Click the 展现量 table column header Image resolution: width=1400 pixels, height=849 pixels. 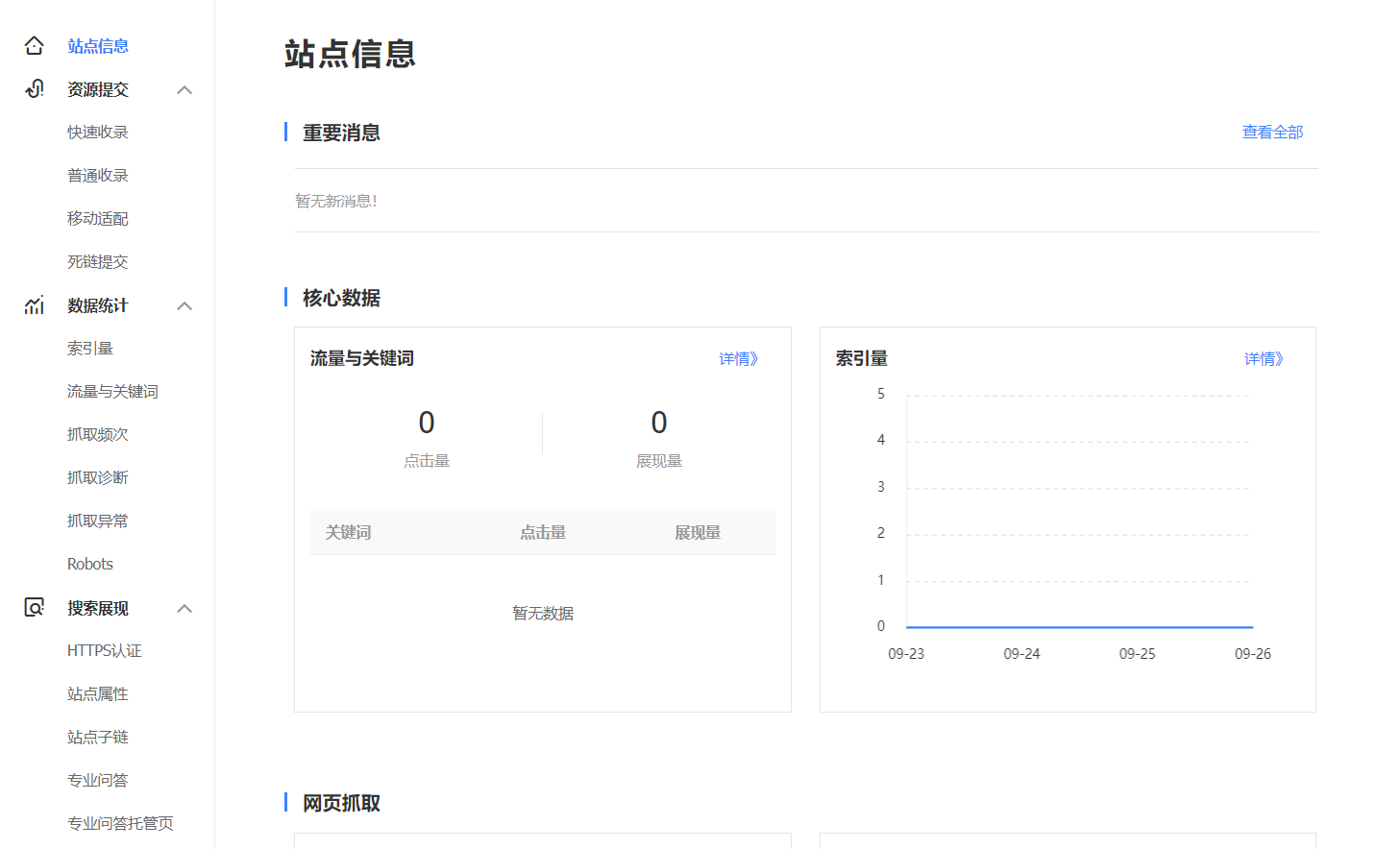698,532
